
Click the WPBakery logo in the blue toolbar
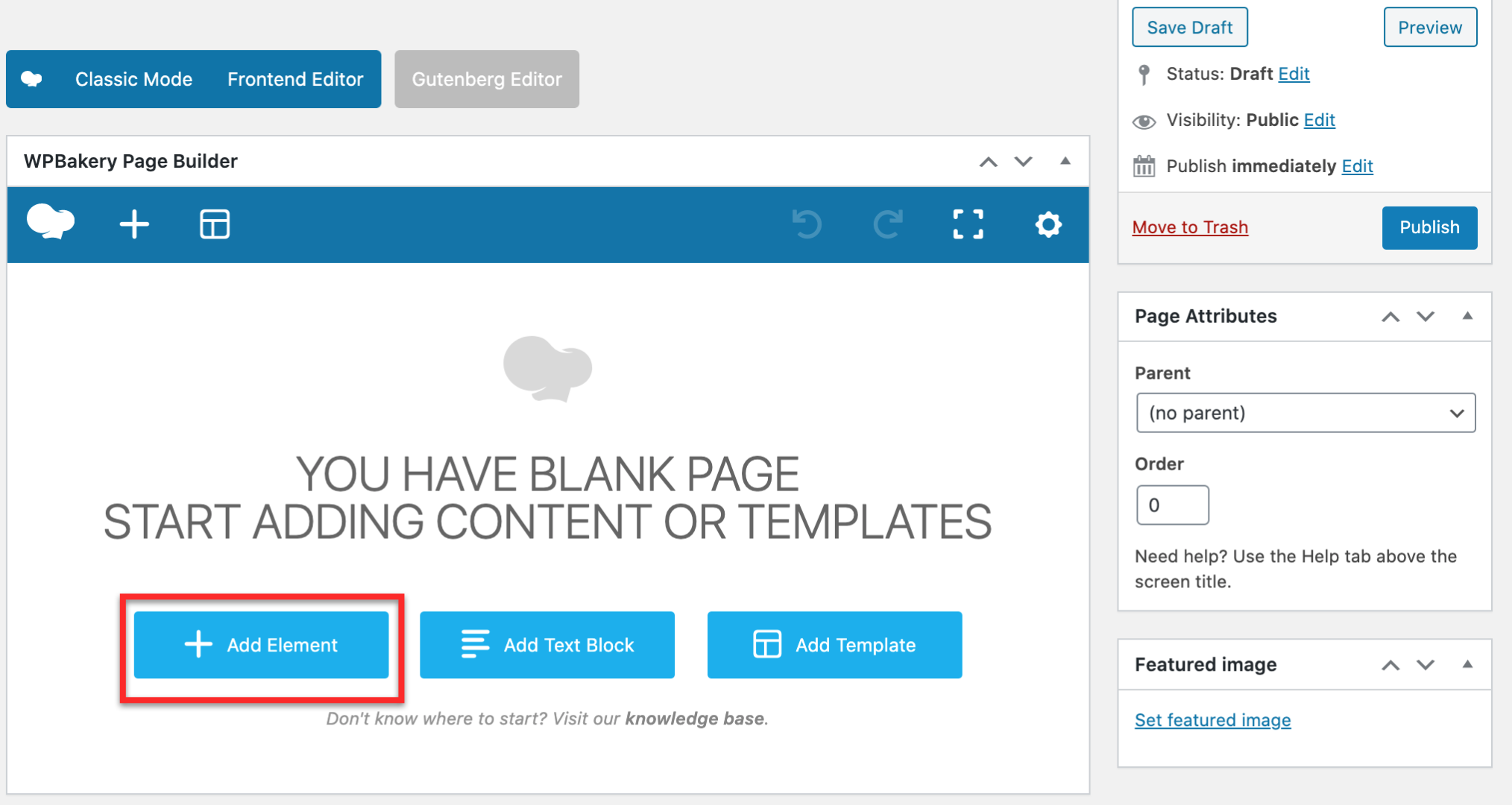(x=50, y=223)
